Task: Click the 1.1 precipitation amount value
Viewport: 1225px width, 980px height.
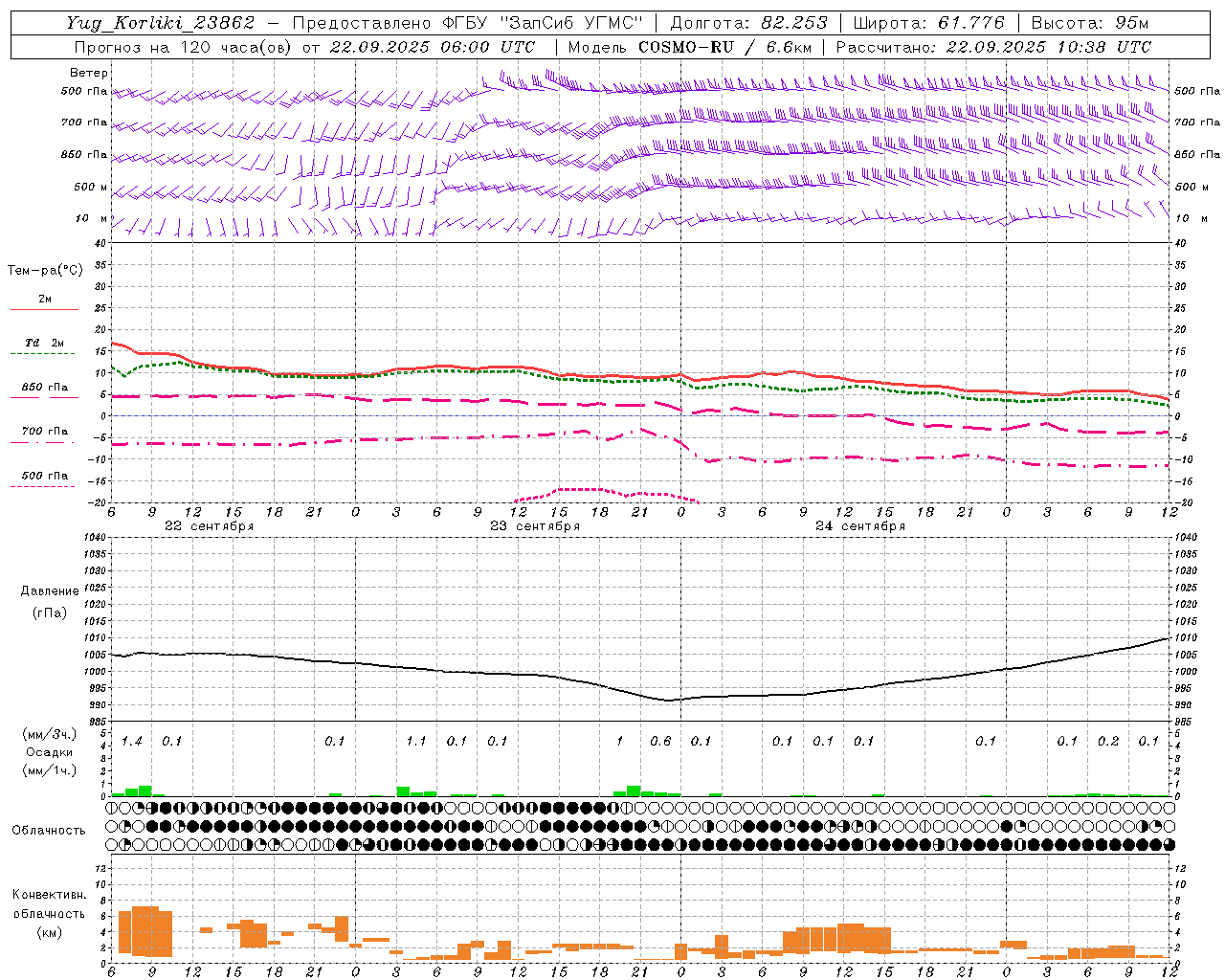Action: point(416,741)
